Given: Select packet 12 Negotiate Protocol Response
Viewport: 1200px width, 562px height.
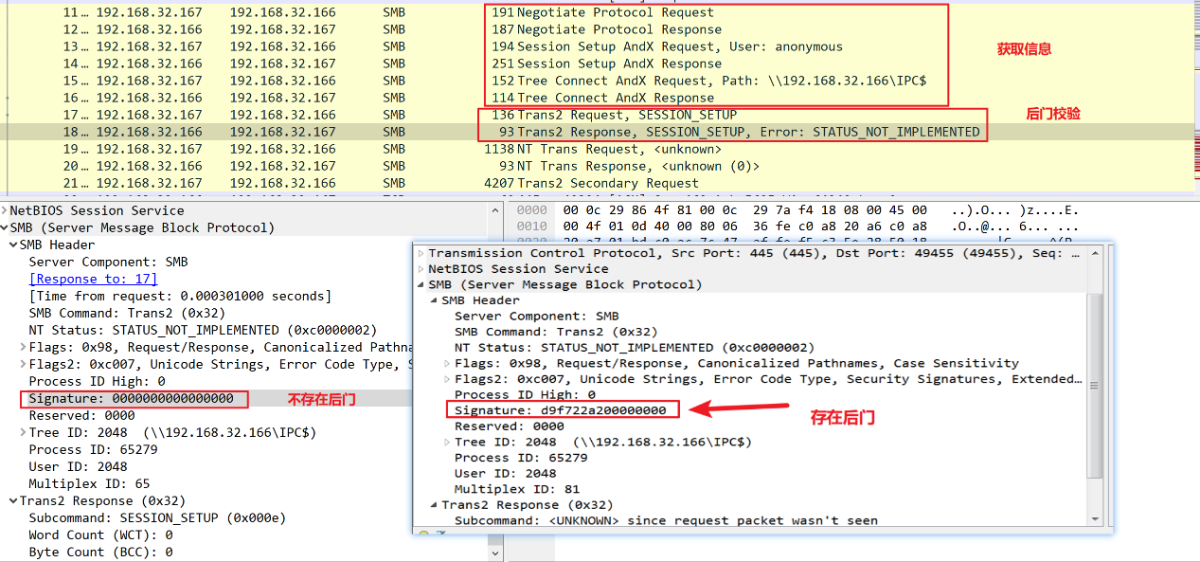Looking at the screenshot, I should [x=600, y=30].
